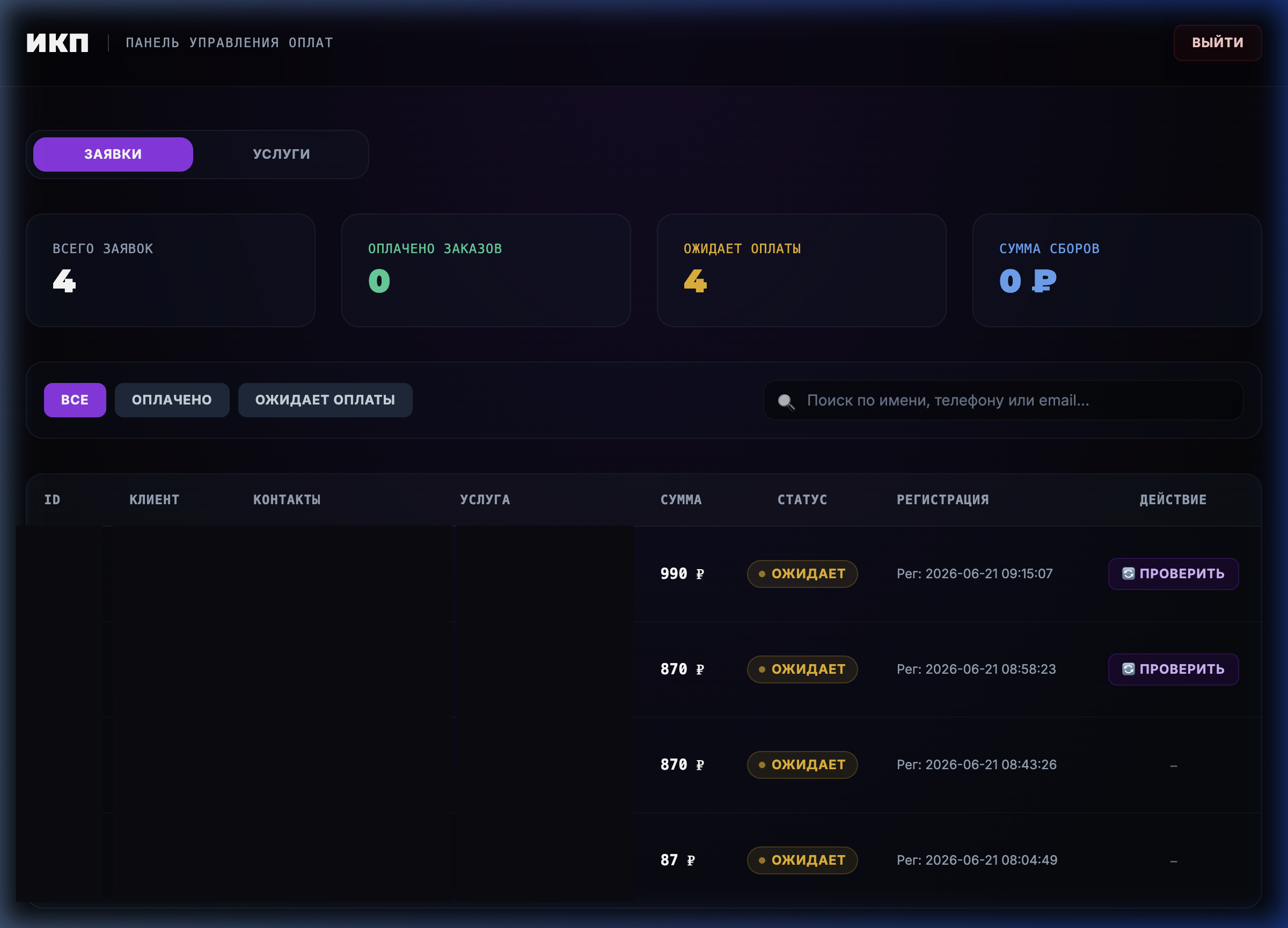Click the ОПЛАЧЕНО ЗАКАЗОВ stat card

(x=486, y=270)
